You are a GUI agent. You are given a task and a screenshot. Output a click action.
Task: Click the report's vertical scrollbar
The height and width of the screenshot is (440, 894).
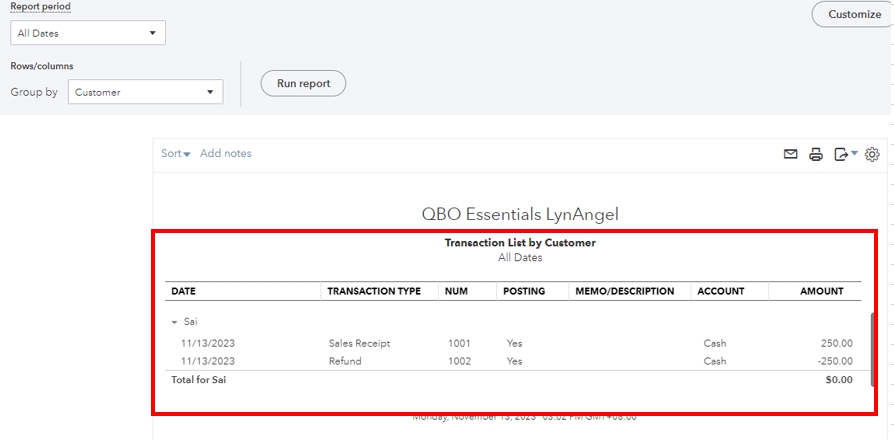pyautogui.click(x=875, y=349)
